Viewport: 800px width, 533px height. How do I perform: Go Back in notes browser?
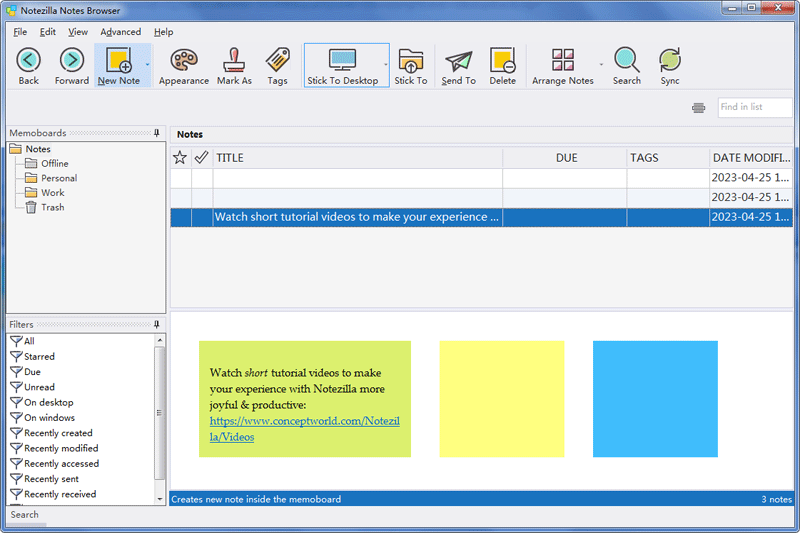[x=29, y=66]
